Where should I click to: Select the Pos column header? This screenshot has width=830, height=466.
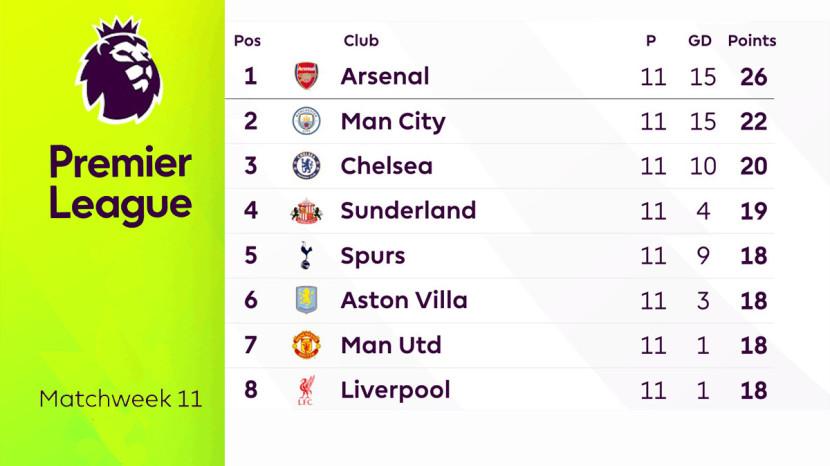click(x=247, y=41)
